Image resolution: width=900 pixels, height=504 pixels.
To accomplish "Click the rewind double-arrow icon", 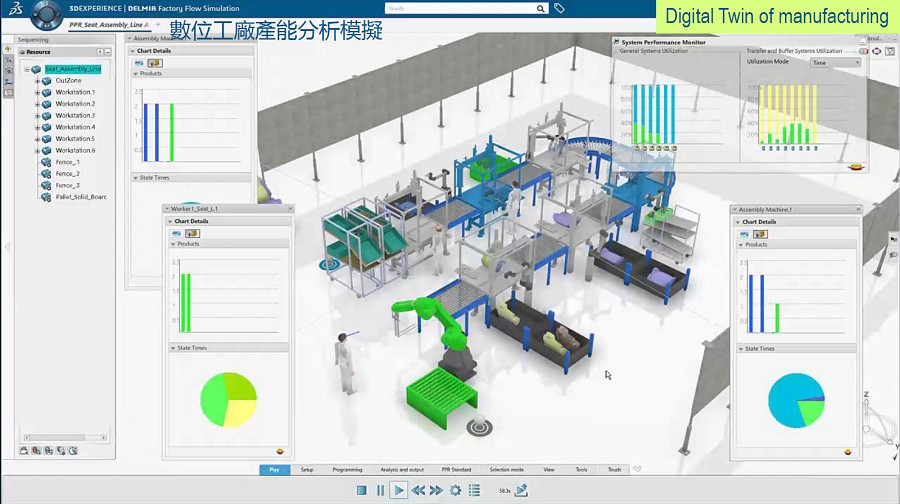I will pyautogui.click(x=418, y=490).
